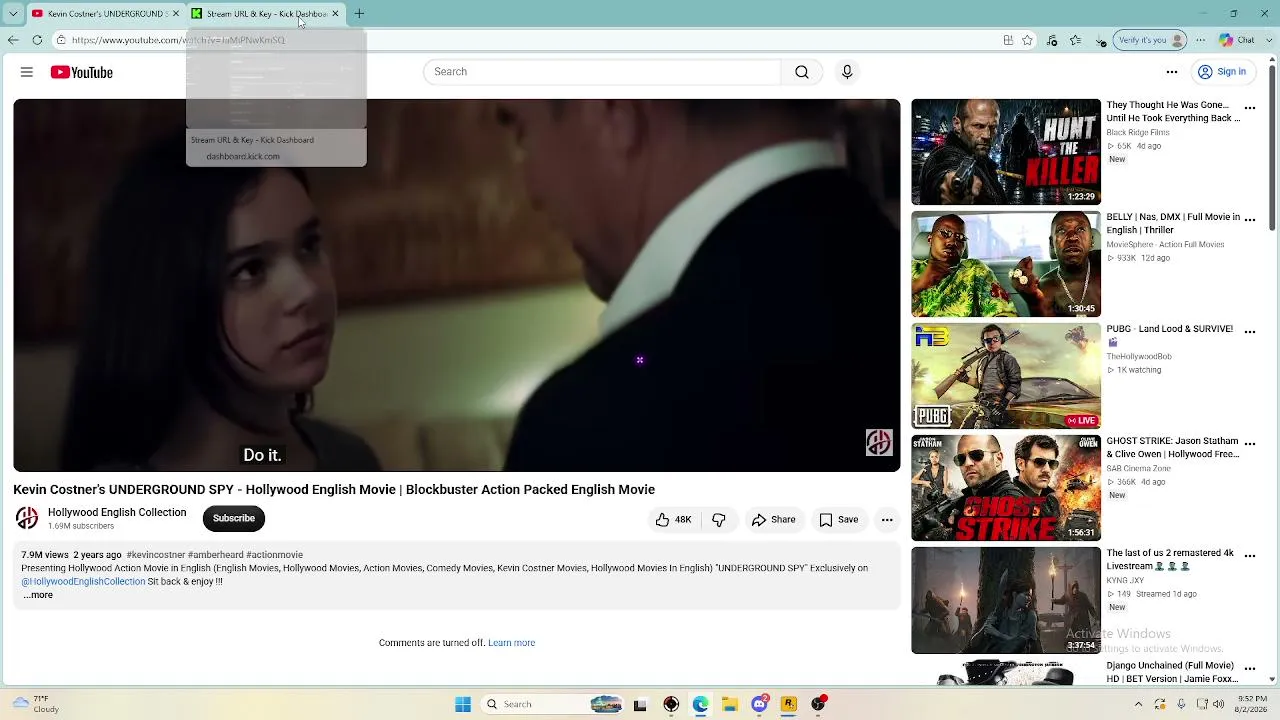Open Hunt The Killer video thumbnail
Viewport: 1280px width, 720px height.
click(x=1006, y=152)
